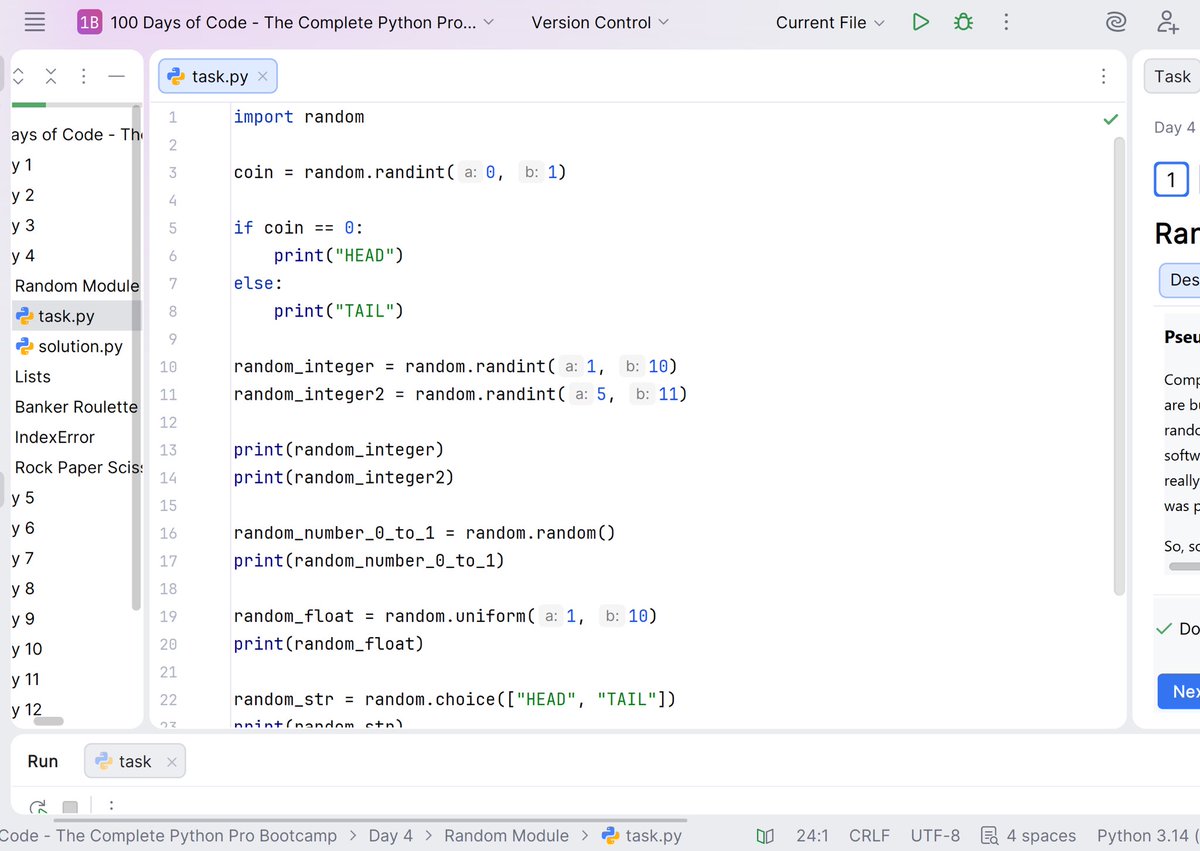Click the Run tool window label
1200x851 pixels.
tap(43, 762)
